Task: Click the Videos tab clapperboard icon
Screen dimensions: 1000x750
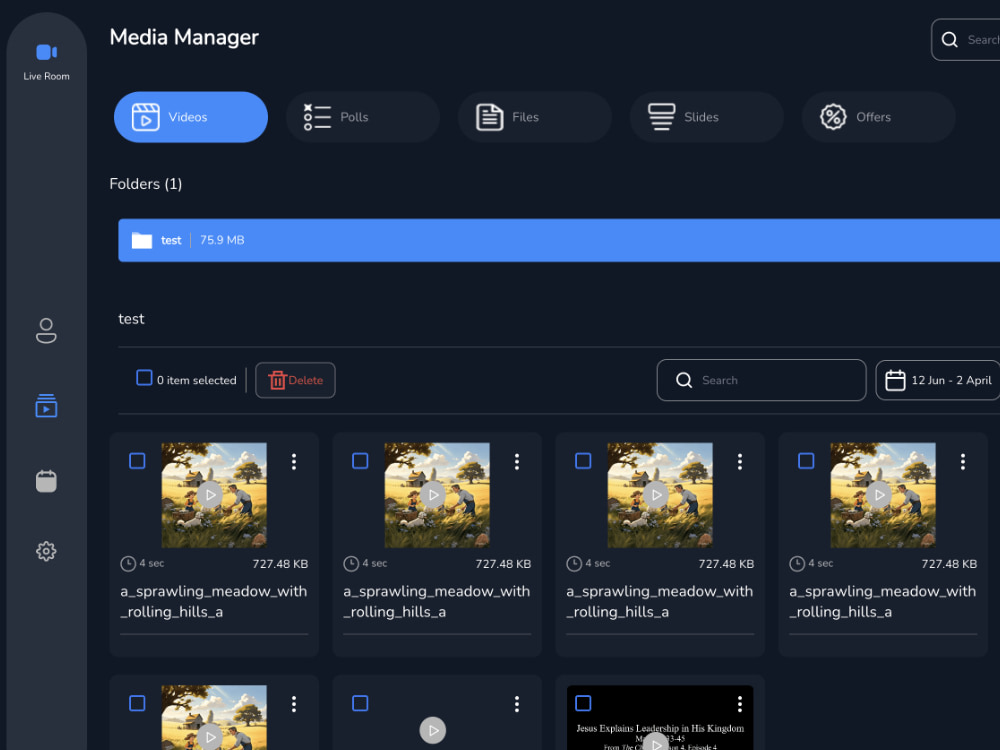Action: 145,117
